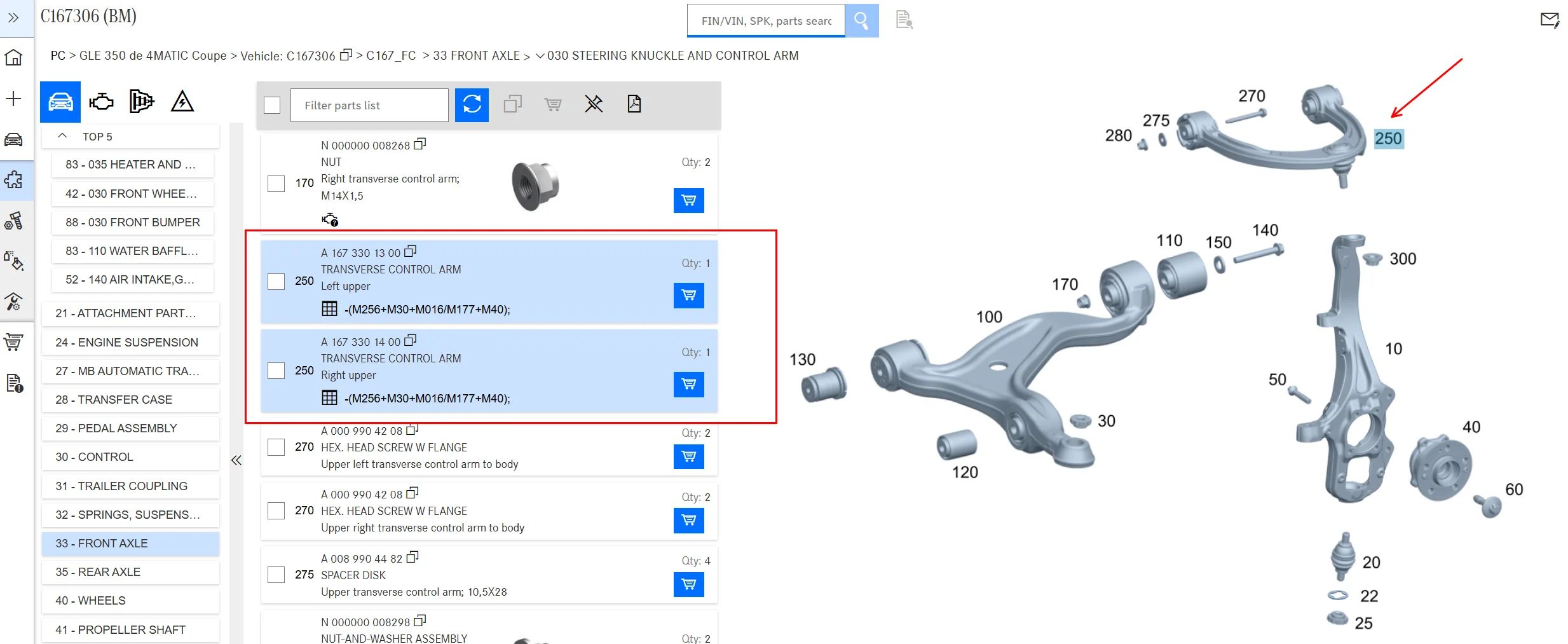This screenshot has width=1568, height=644.
Task: Click the magnifier search button
Action: 861,20
